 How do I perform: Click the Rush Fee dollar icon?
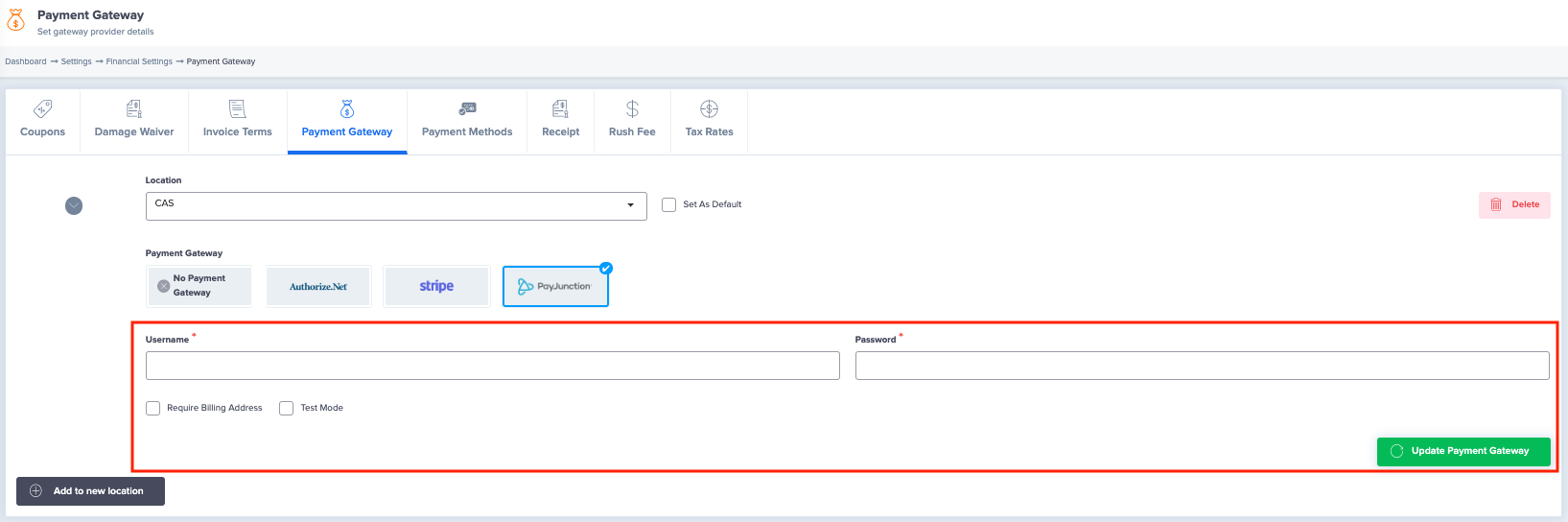632,108
